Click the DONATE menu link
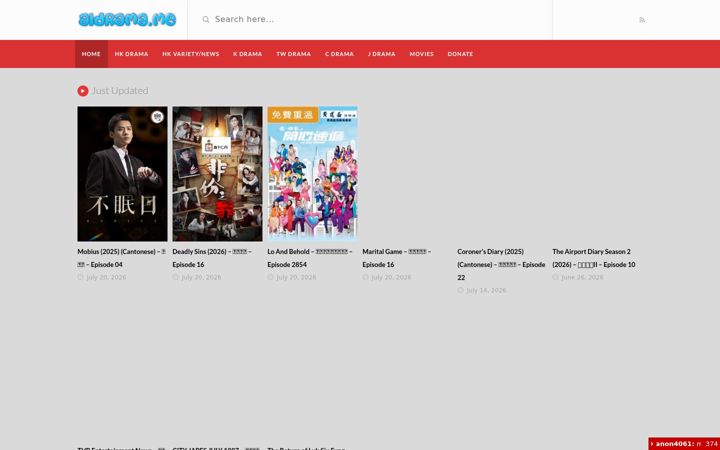This screenshot has height=450, width=720. (x=460, y=54)
